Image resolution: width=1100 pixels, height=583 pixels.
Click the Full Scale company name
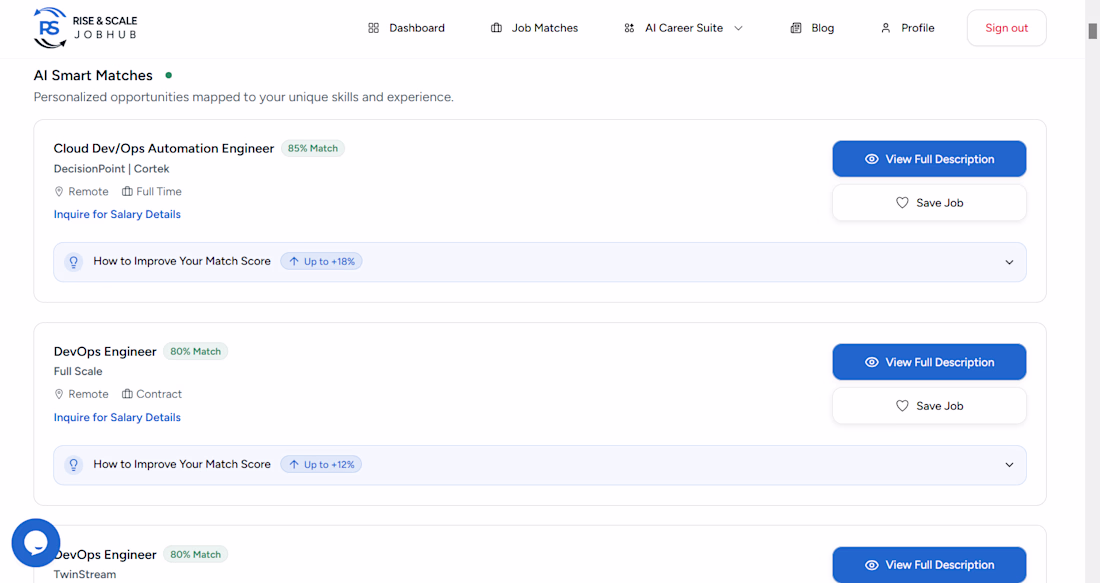(78, 371)
